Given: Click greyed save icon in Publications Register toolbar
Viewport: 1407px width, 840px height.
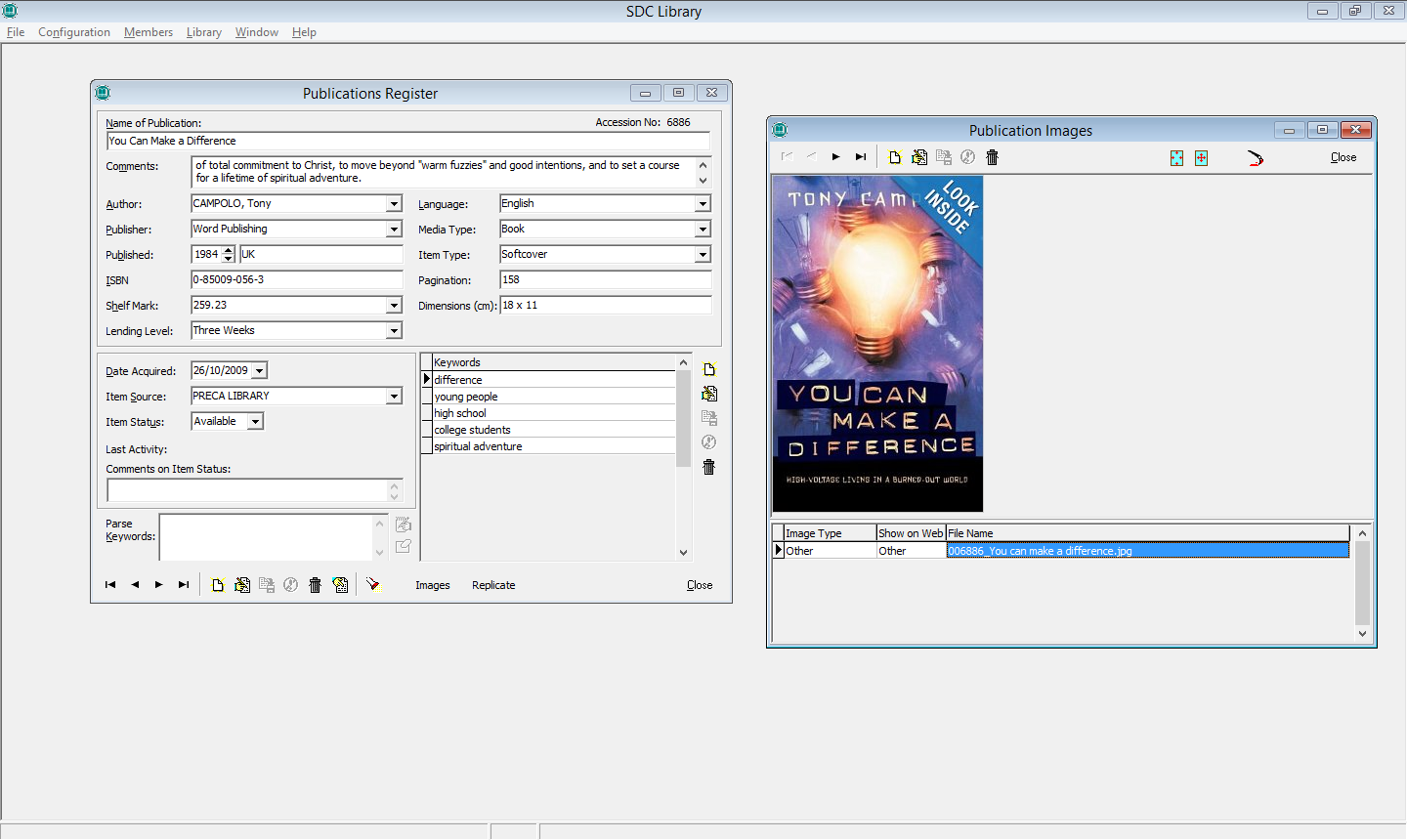Looking at the screenshot, I should [267, 585].
